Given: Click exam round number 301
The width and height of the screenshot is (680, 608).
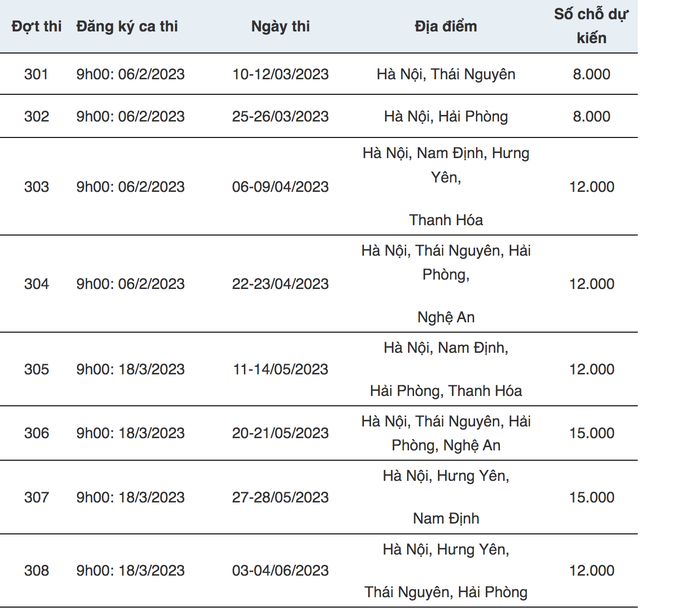Looking at the screenshot, I should tap(36, 74).
